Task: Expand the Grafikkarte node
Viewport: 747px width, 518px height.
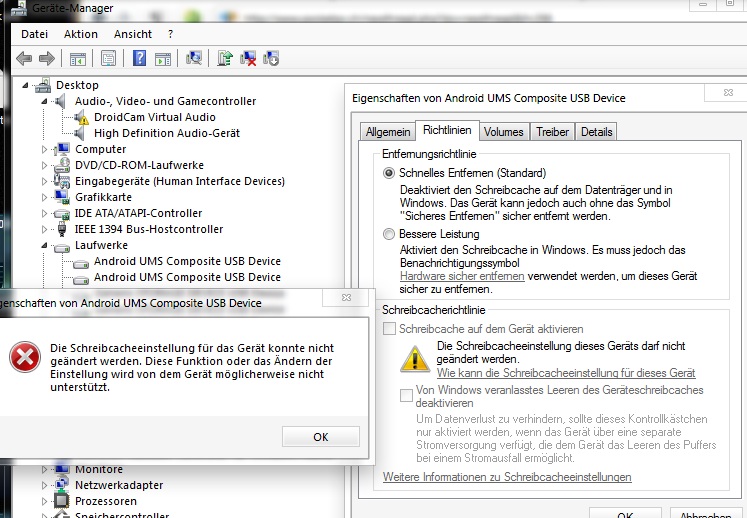Action: (44, 197)
